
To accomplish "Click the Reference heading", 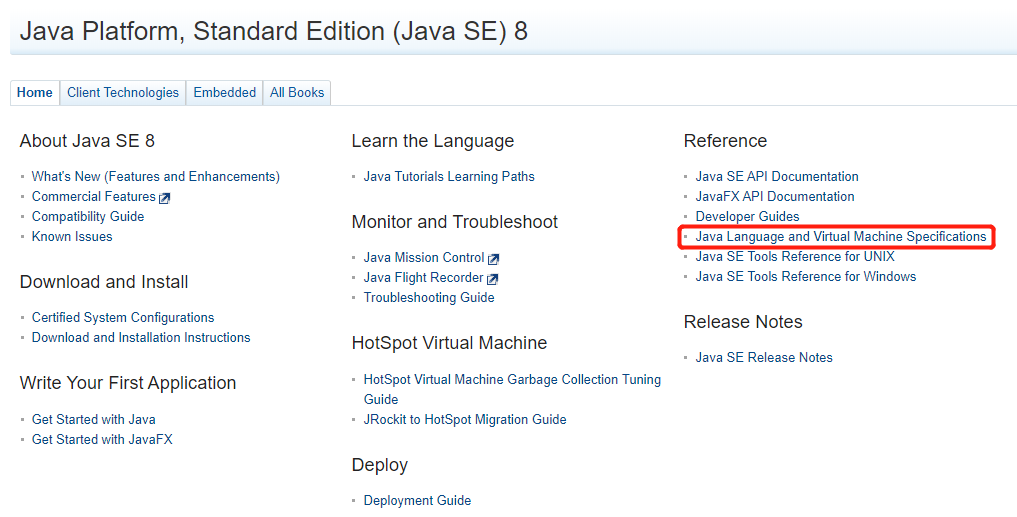I will point(725,141).
